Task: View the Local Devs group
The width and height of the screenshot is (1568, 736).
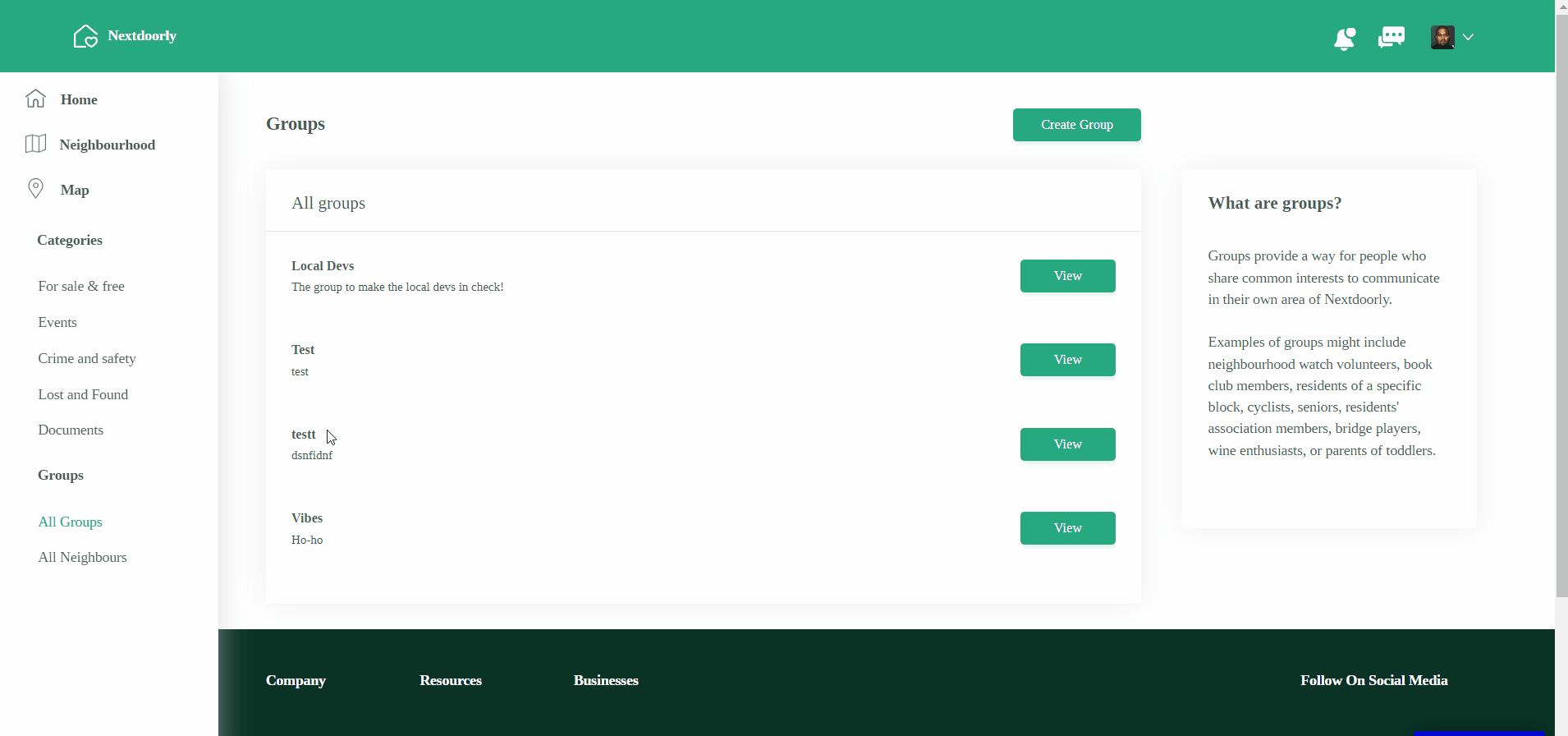Action: tap(1068, 276)
